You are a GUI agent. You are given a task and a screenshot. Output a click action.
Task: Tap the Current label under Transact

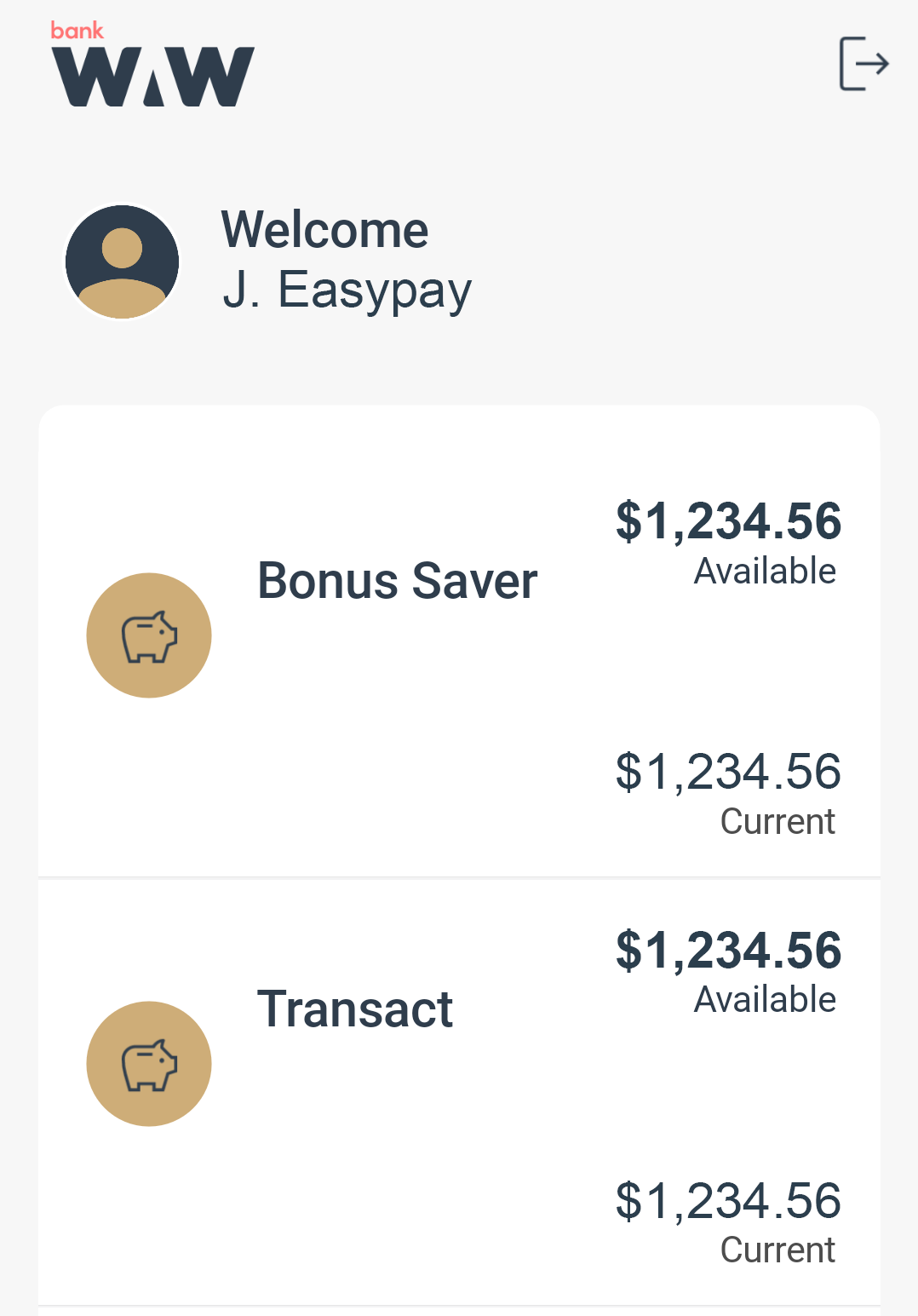click(777, 1250)
